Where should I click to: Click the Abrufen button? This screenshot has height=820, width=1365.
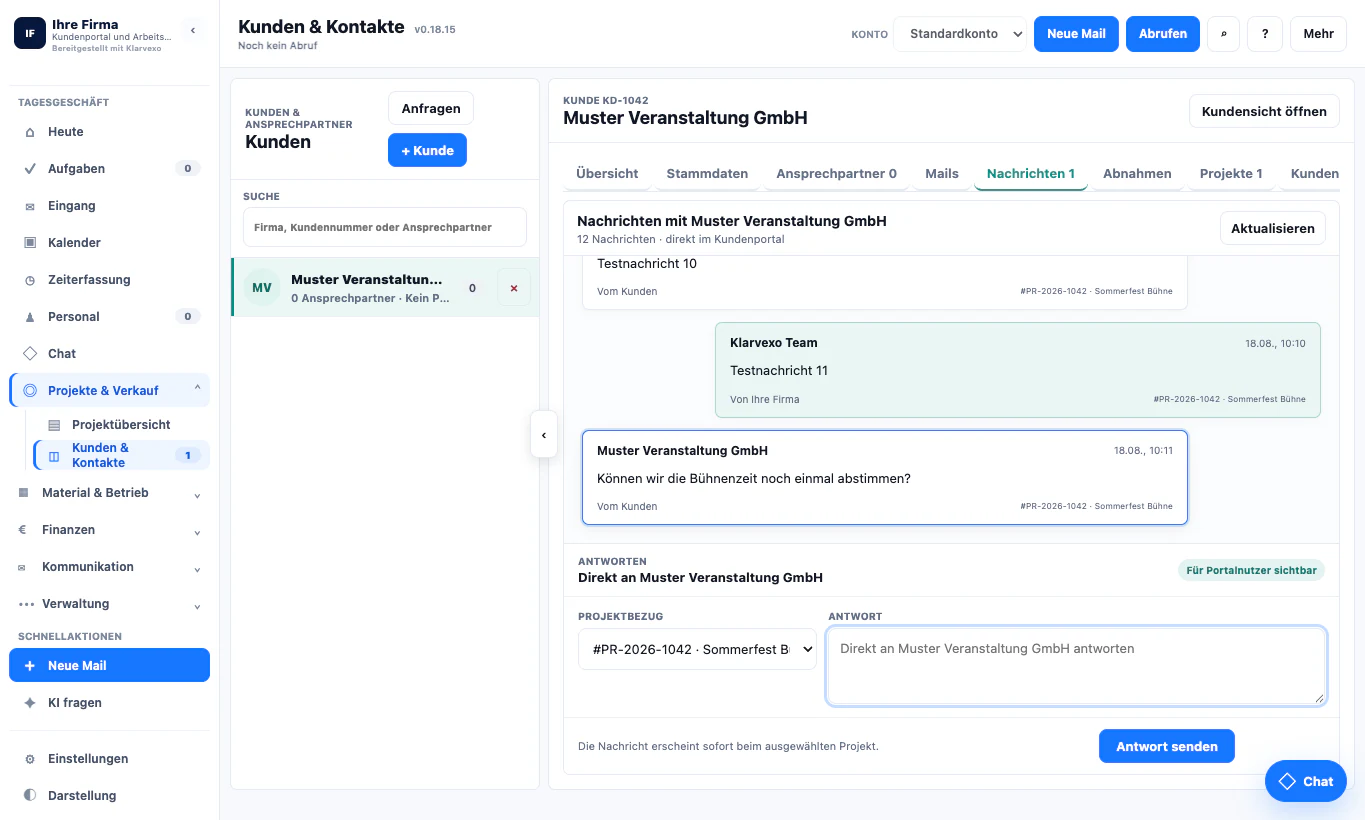[x=1163, y=34]
